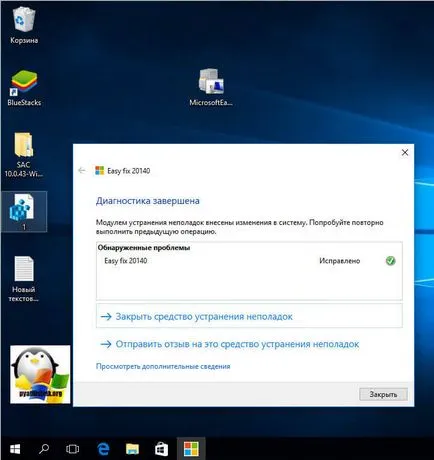434x460 pixels.
Task: Open taskbar search magnifier
Action: point(44,449)
